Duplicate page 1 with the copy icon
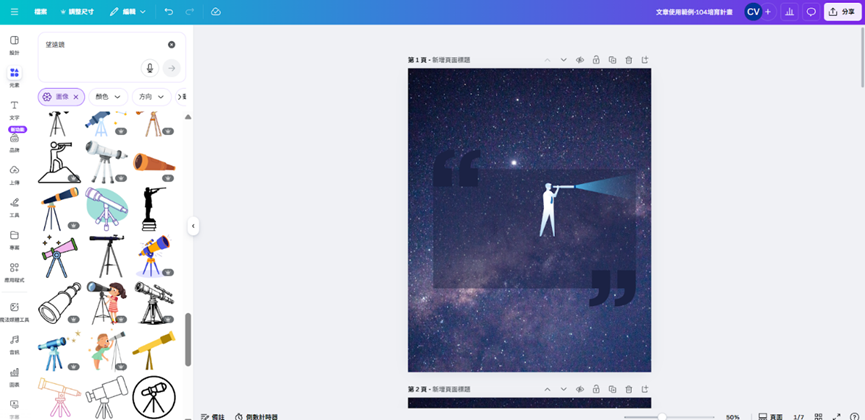This screenshot has height=420, width=865. click(x=612, y=60)
